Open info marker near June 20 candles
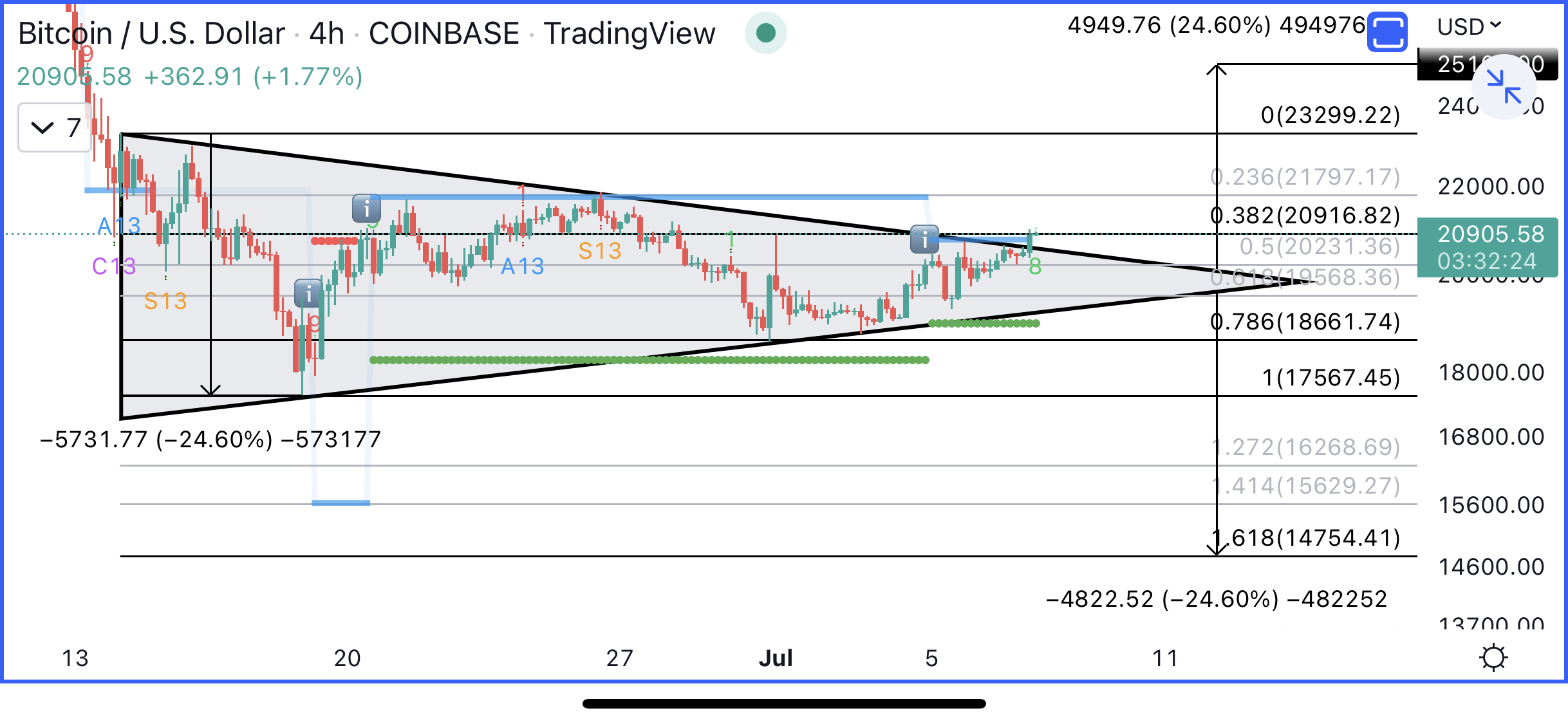 (366, 209)
